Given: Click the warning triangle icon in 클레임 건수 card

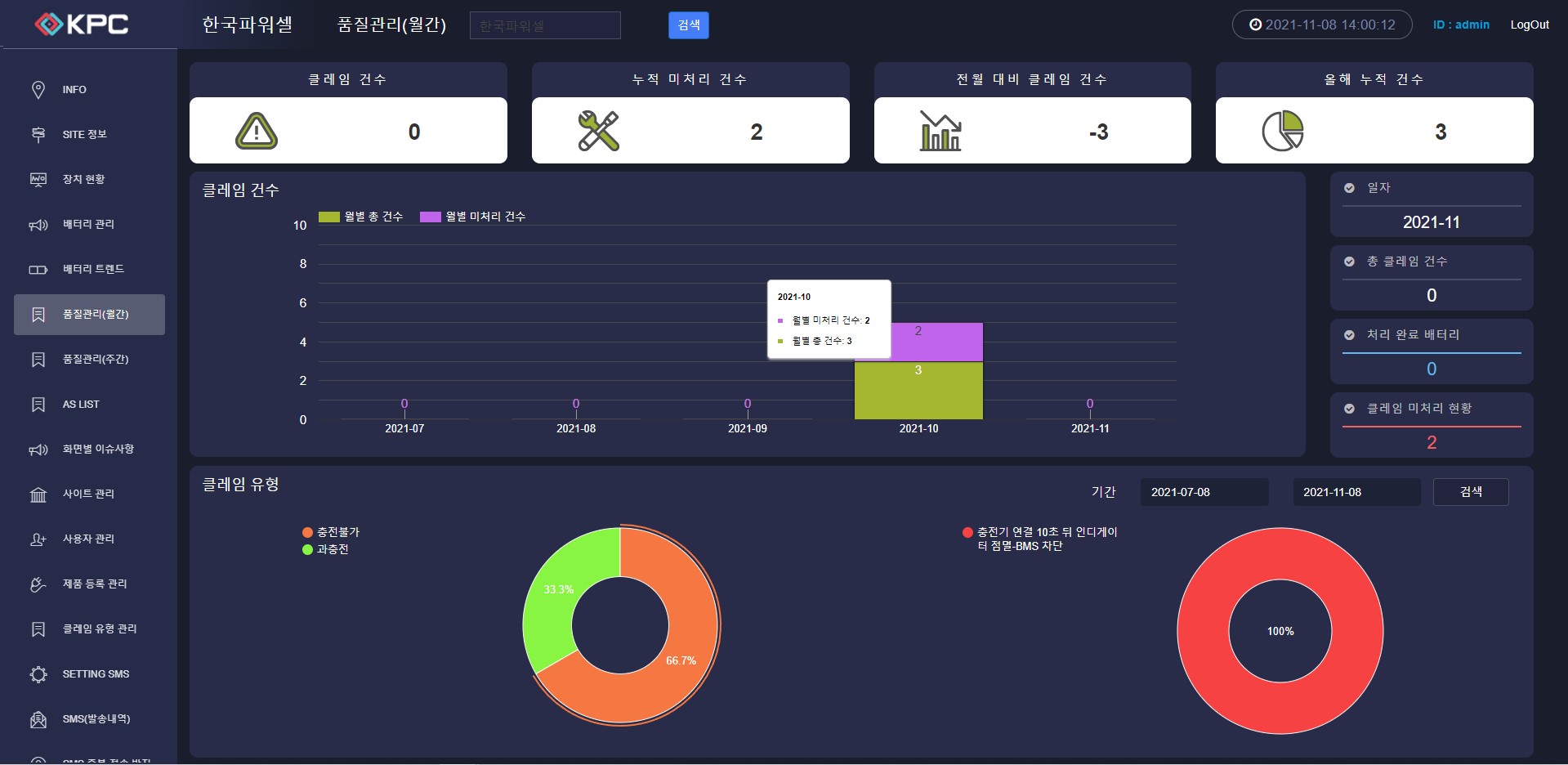Looking at the screenshot, I should [x=257, y=132].
